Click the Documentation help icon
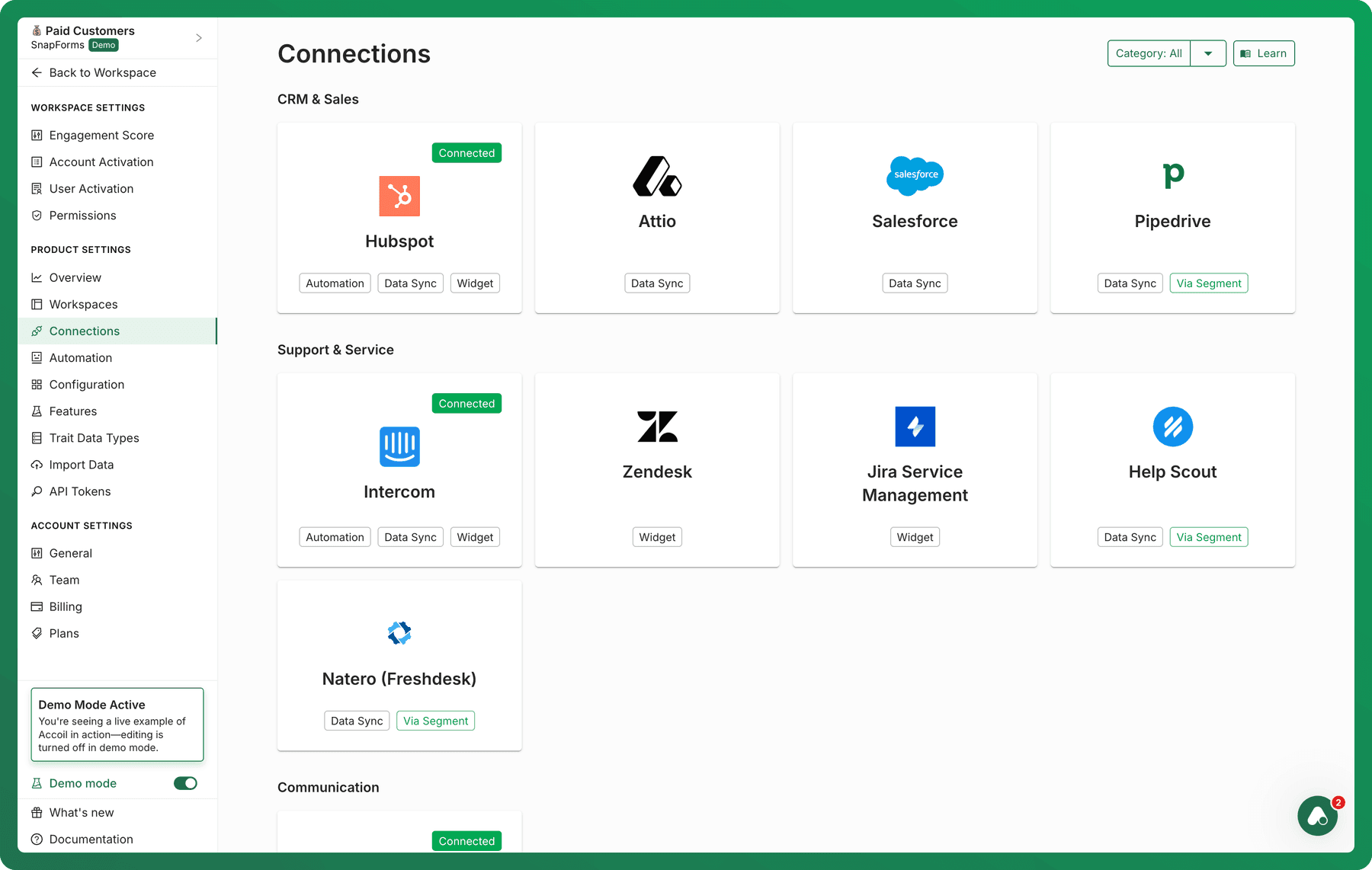 click(x=37, y=839)
